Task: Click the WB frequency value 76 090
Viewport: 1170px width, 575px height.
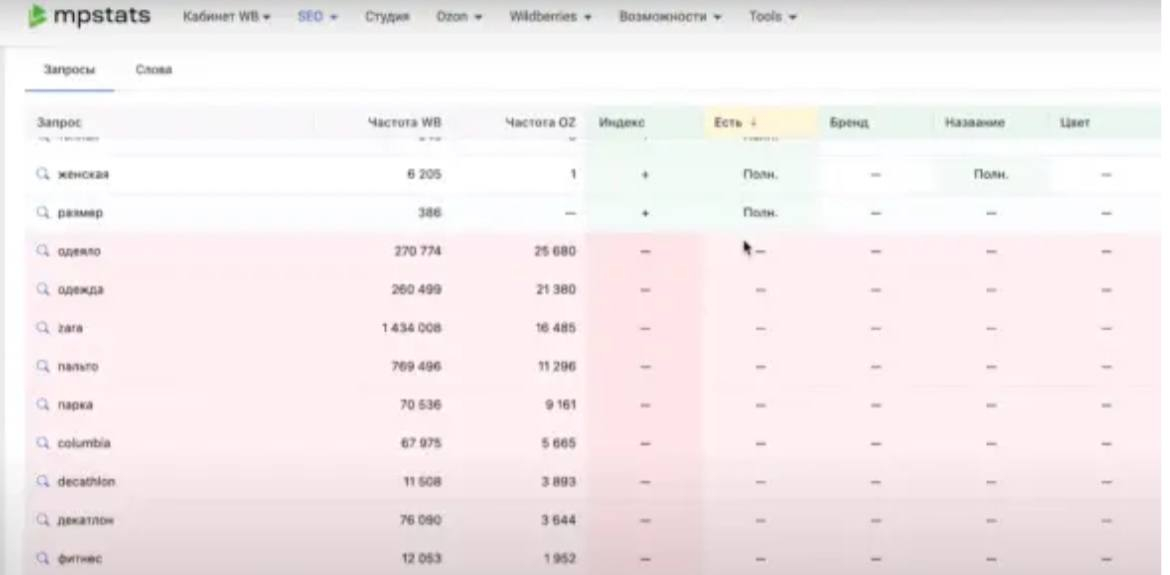Action: pyautogui.click(x=422, y=521)
